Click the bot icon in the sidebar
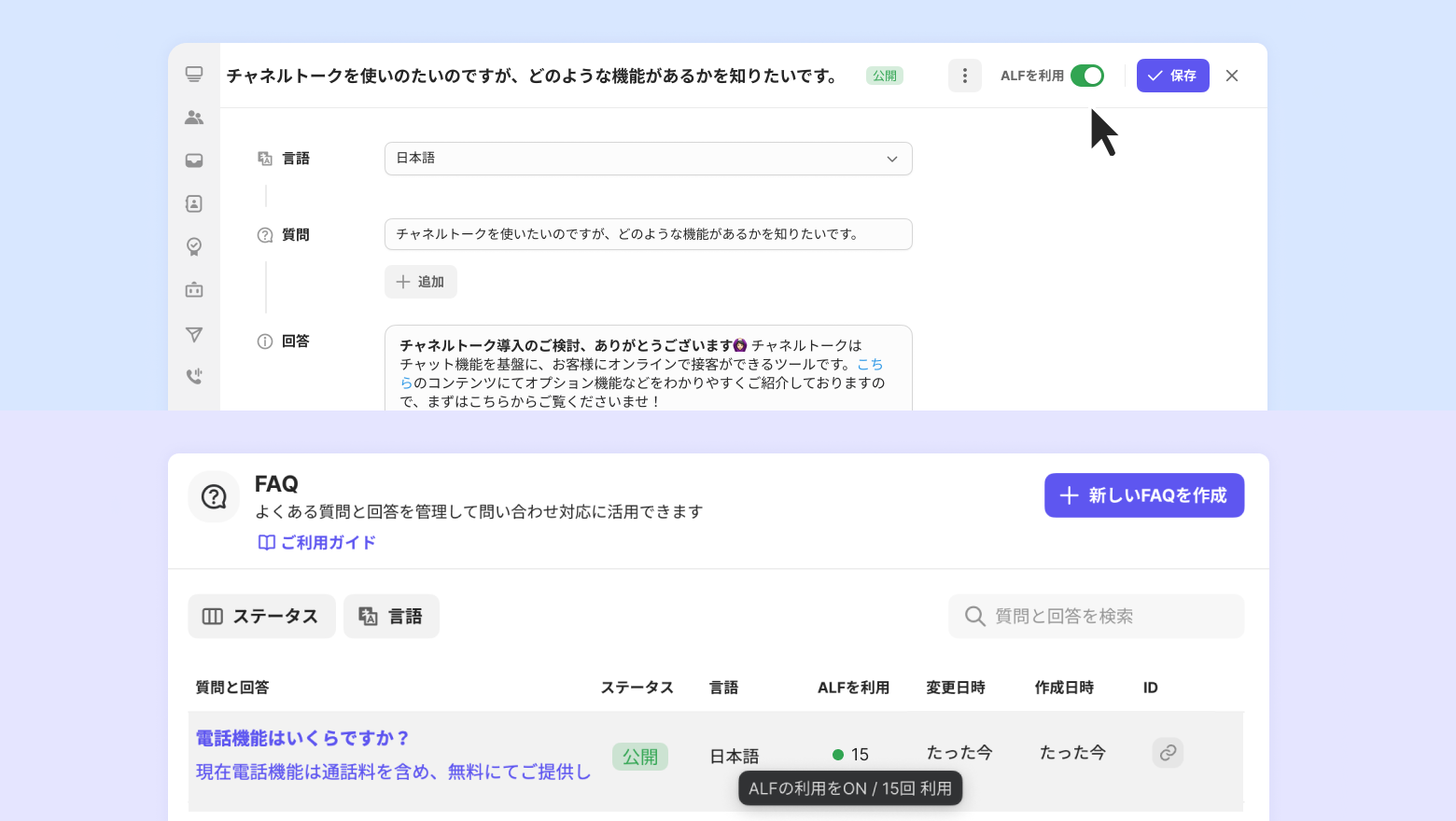Image resolution: width=1456 pixels, height=821 pixels. (x=194, y=290)
